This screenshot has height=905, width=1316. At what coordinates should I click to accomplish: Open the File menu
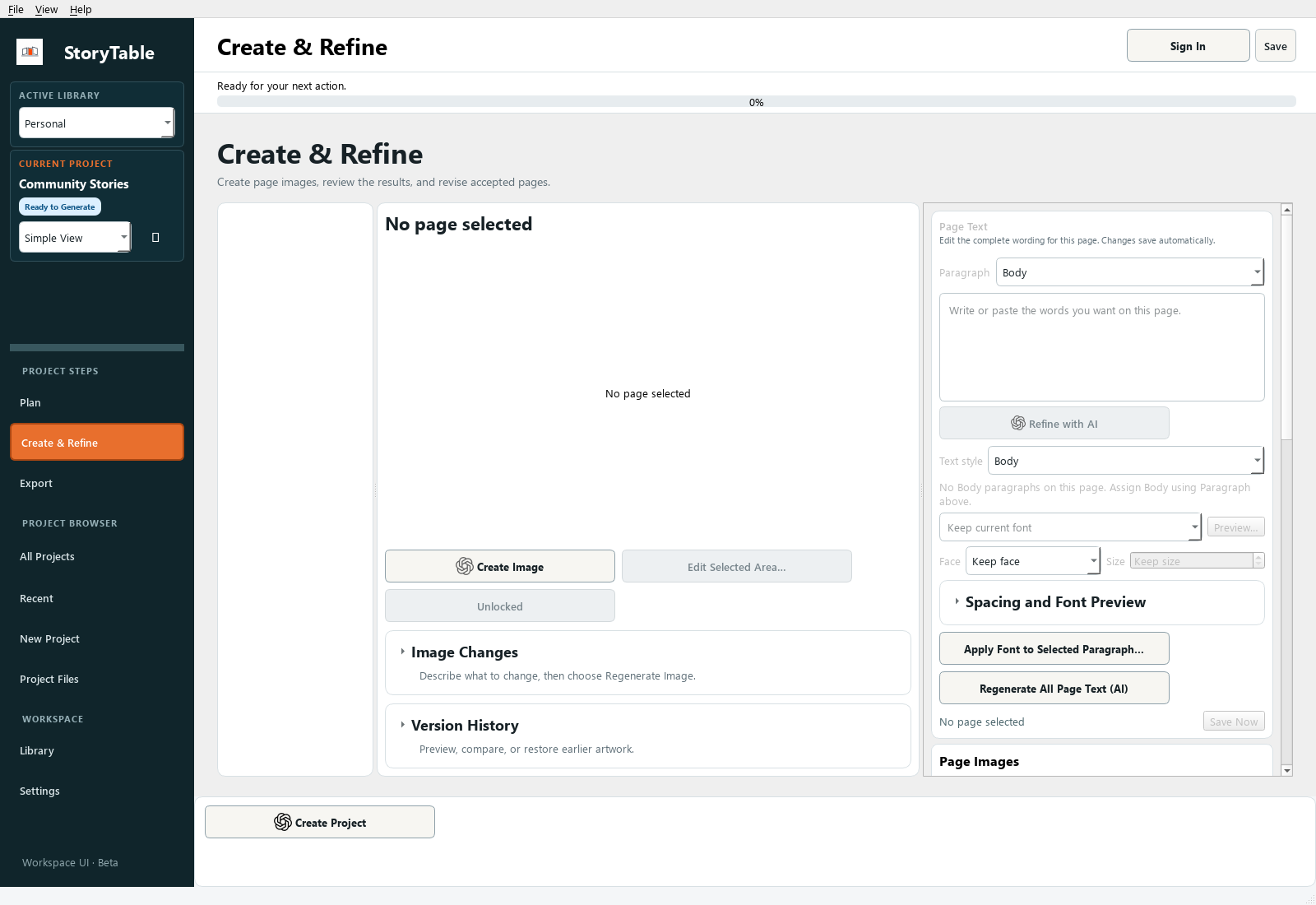(x=16, y=9)
